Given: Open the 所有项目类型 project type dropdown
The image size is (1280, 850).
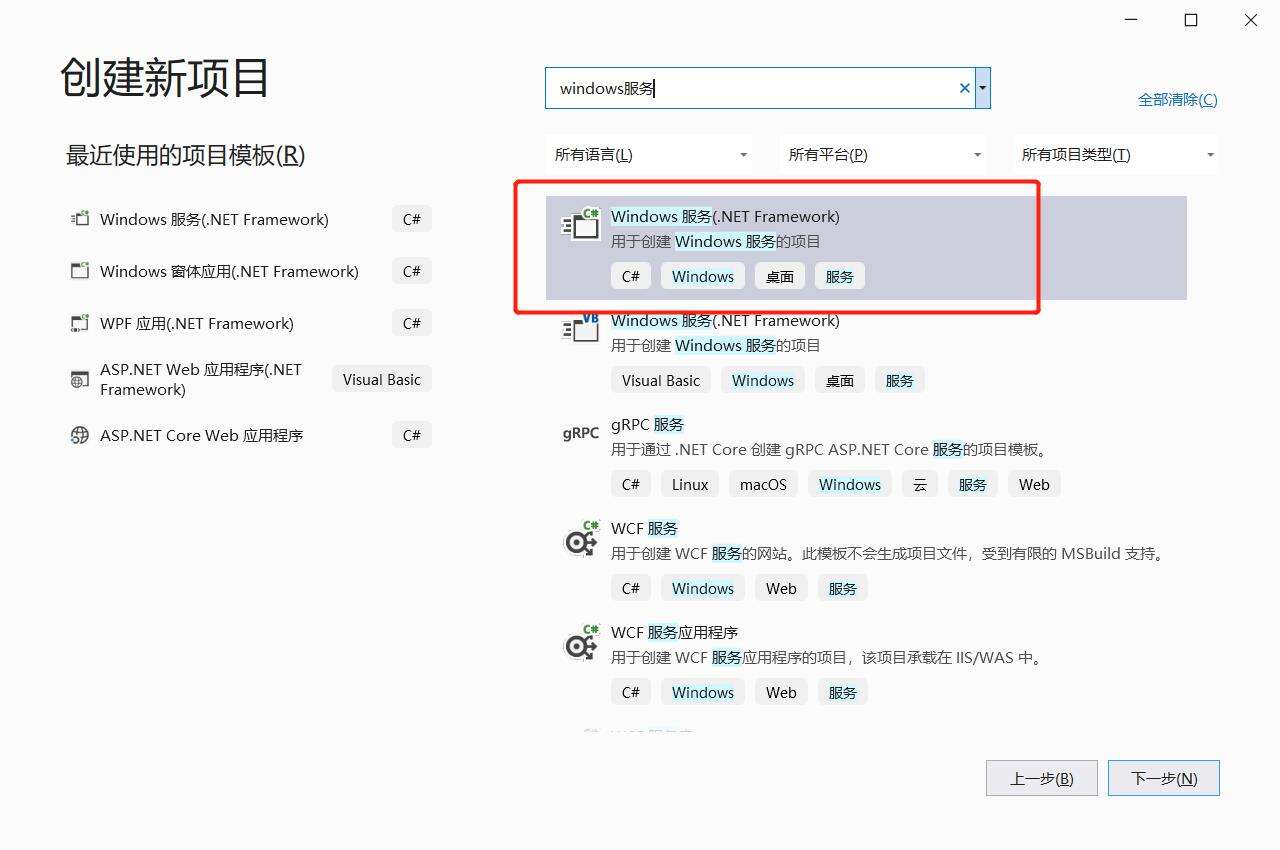Looking at the screenshot, I should pos(1117,155).
